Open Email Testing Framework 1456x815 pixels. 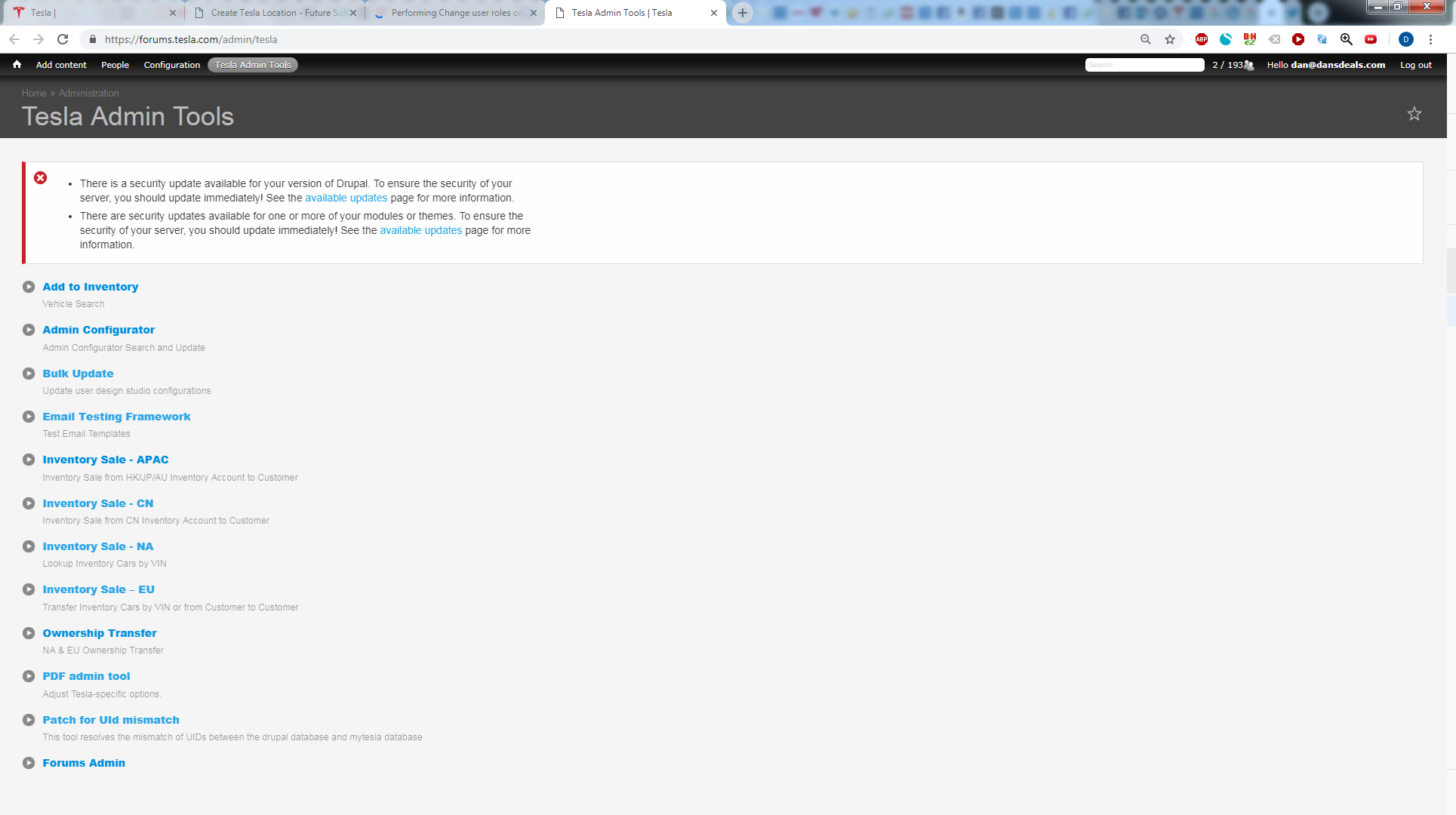point(116,417)
